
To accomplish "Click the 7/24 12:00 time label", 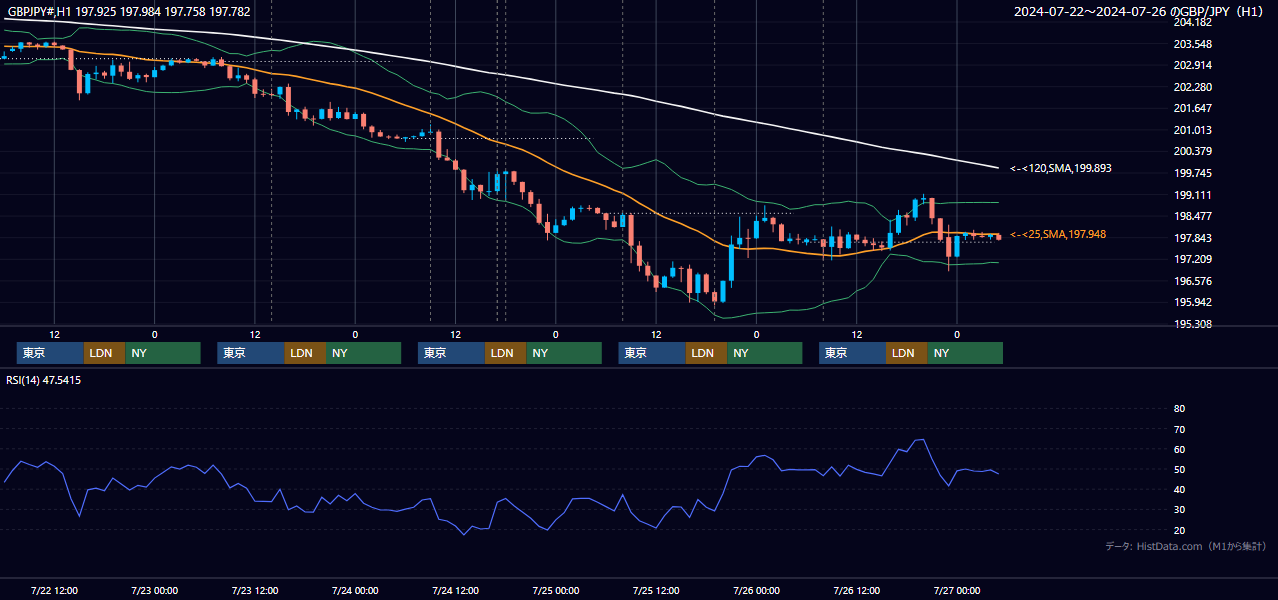I will point(456,591).
